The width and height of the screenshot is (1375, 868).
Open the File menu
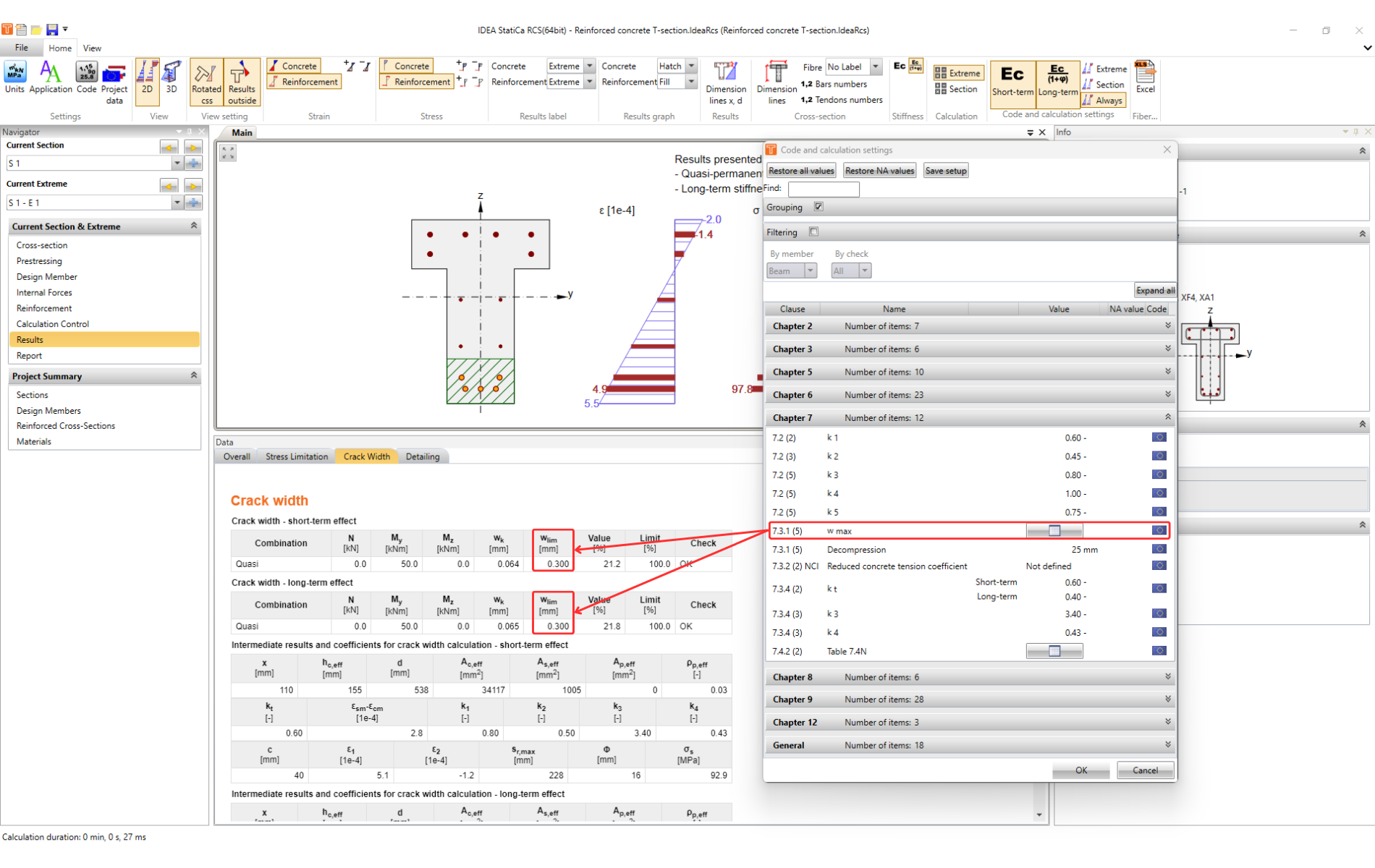[22, 48]
